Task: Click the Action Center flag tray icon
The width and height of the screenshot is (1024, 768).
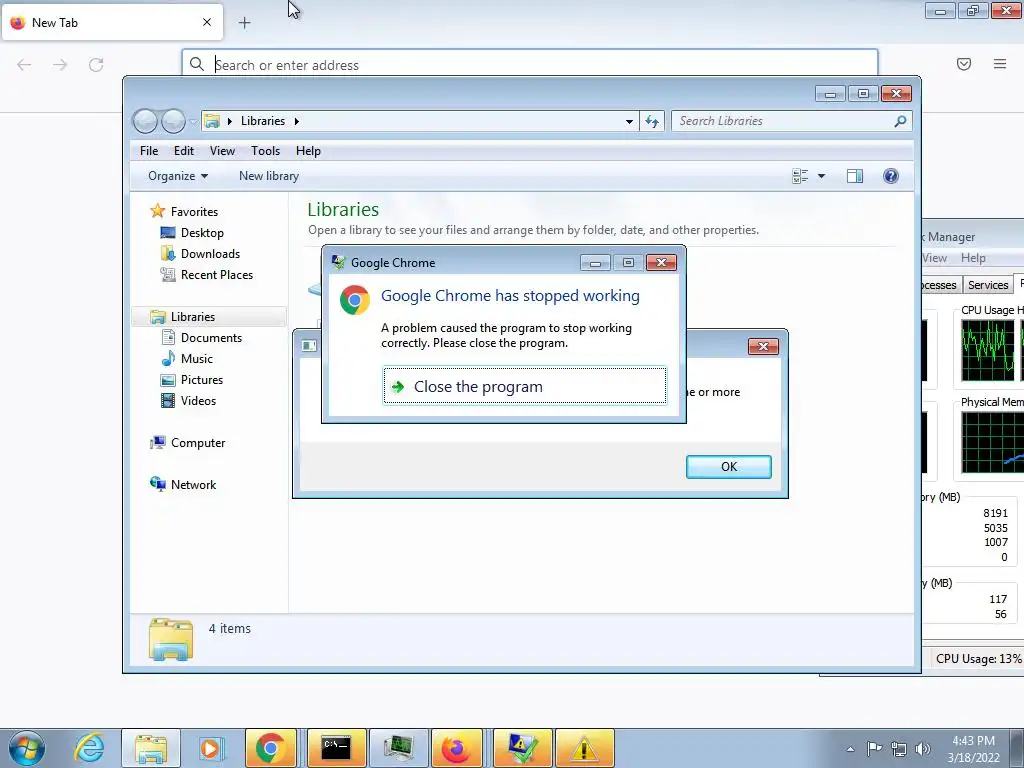Action: point(874,749)
